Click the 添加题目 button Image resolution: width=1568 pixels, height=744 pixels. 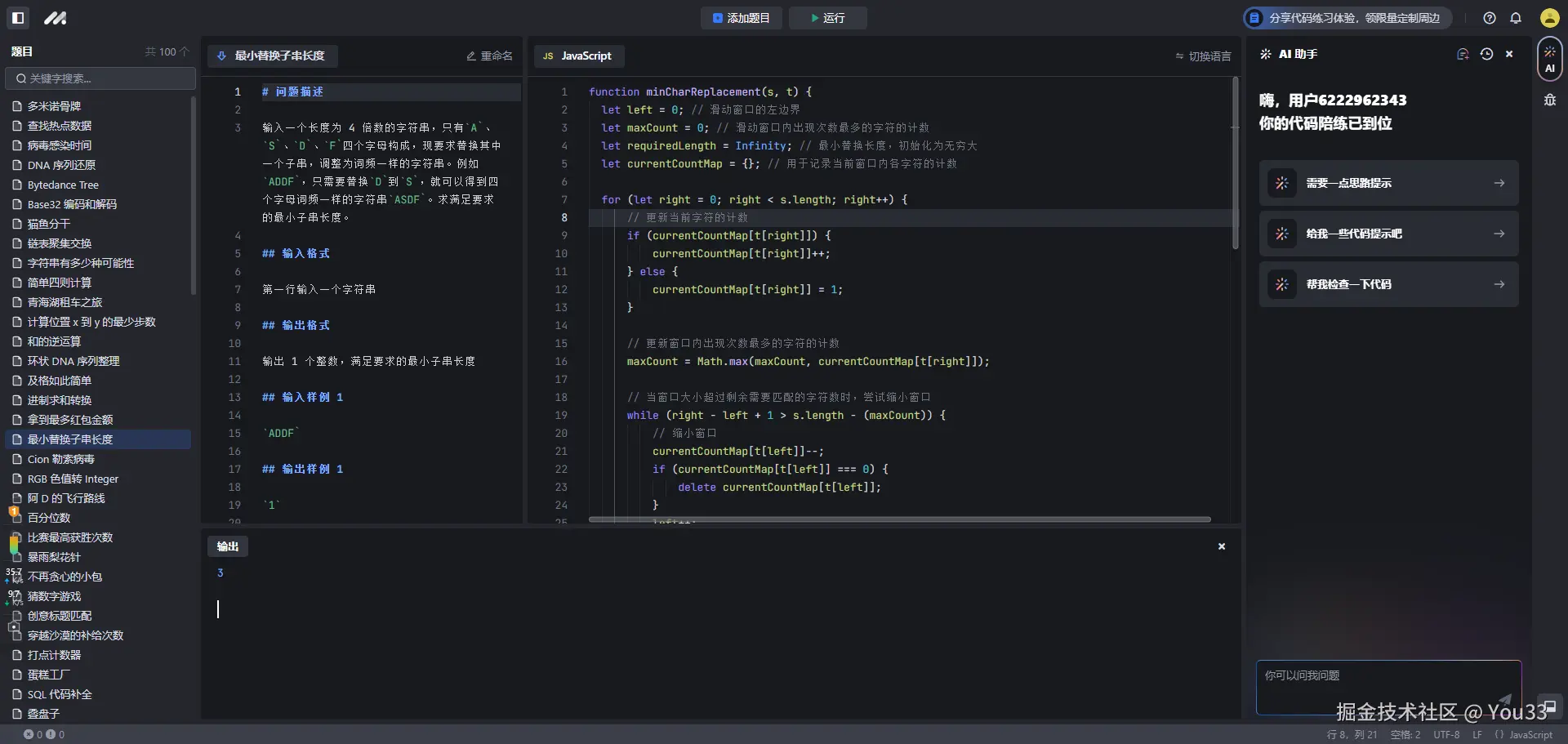point(741,18)
